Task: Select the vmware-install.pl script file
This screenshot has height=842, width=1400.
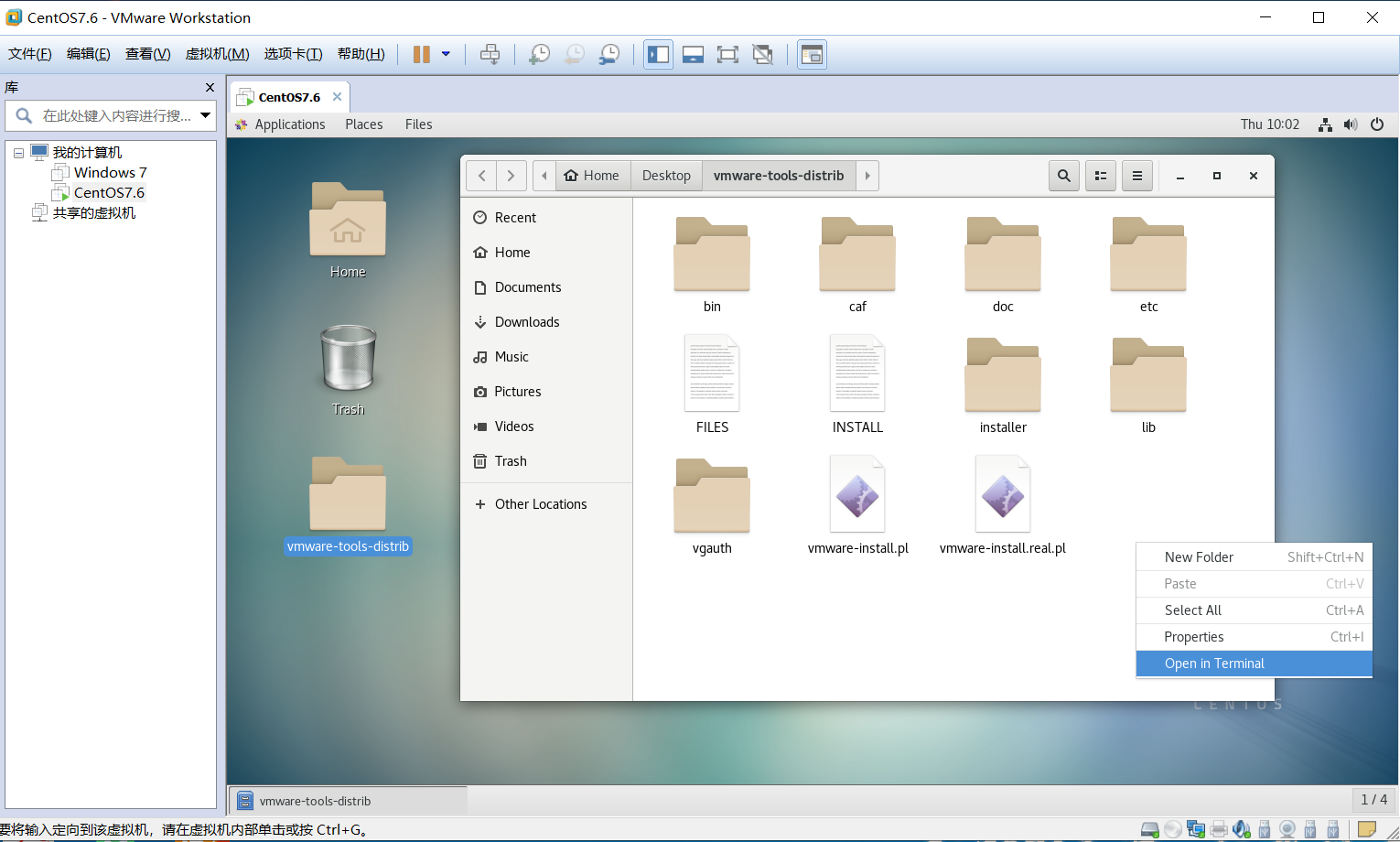Action: click(857, 506)
